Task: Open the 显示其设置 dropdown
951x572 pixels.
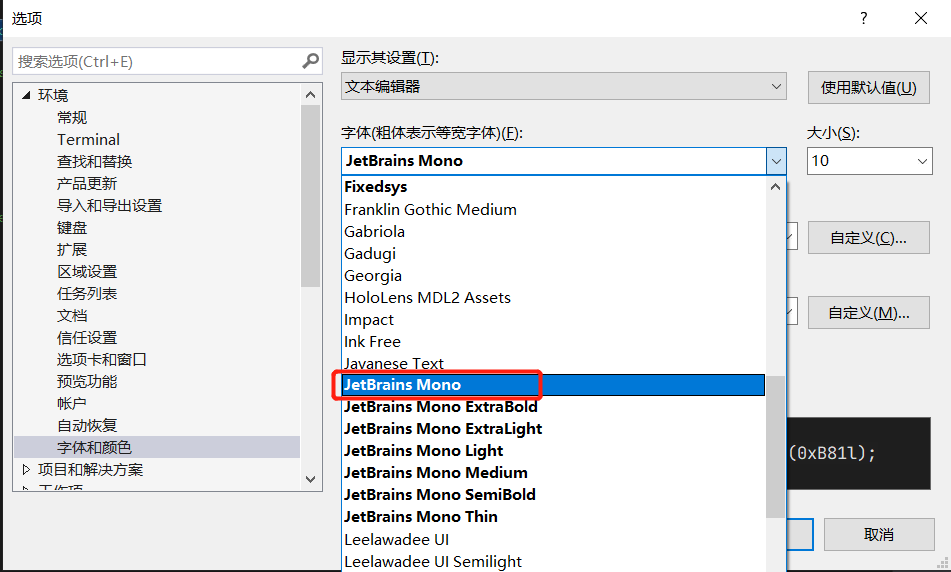Action: tap(563, 86)
